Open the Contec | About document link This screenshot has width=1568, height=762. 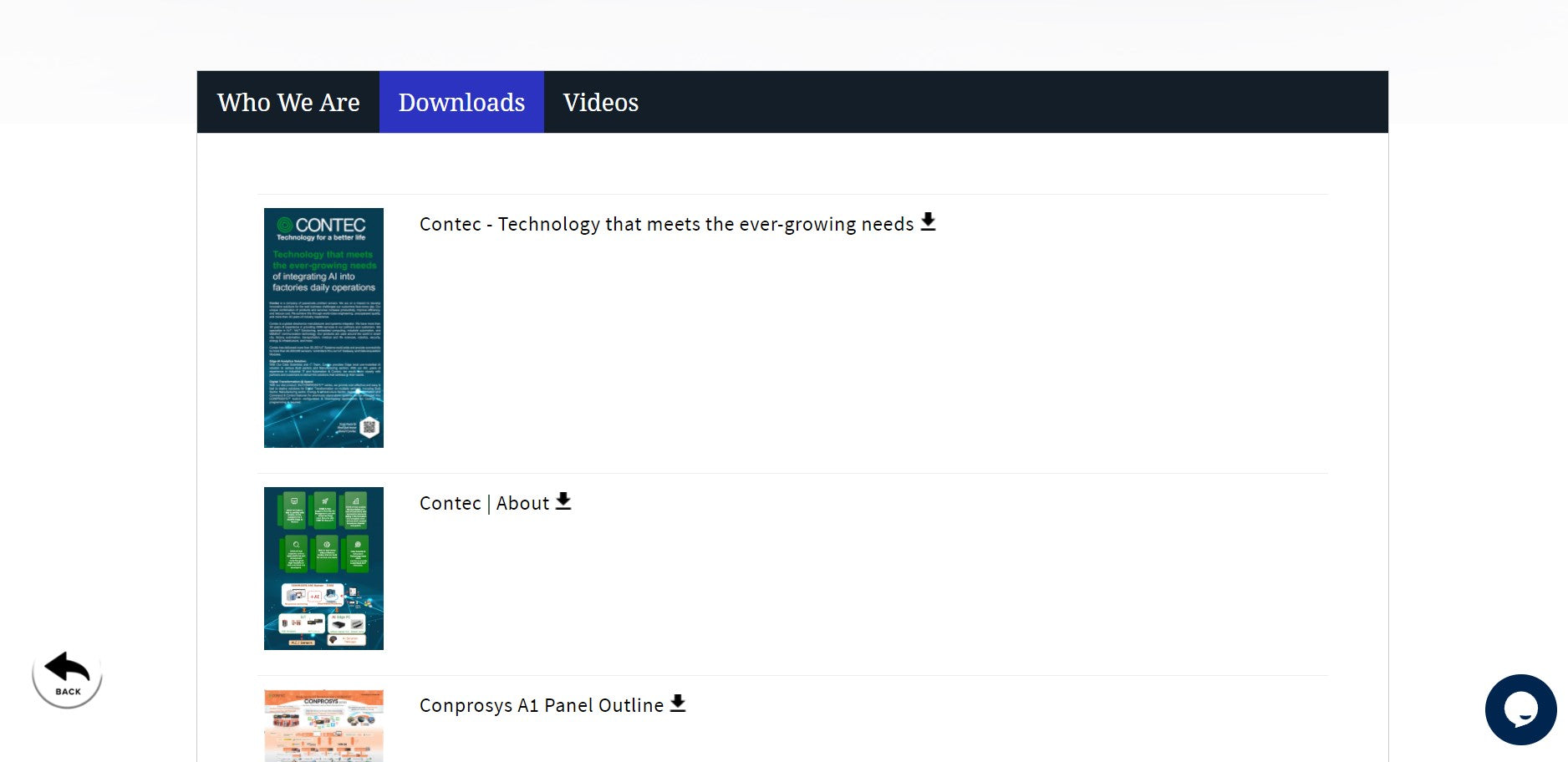tap(484, 503)
